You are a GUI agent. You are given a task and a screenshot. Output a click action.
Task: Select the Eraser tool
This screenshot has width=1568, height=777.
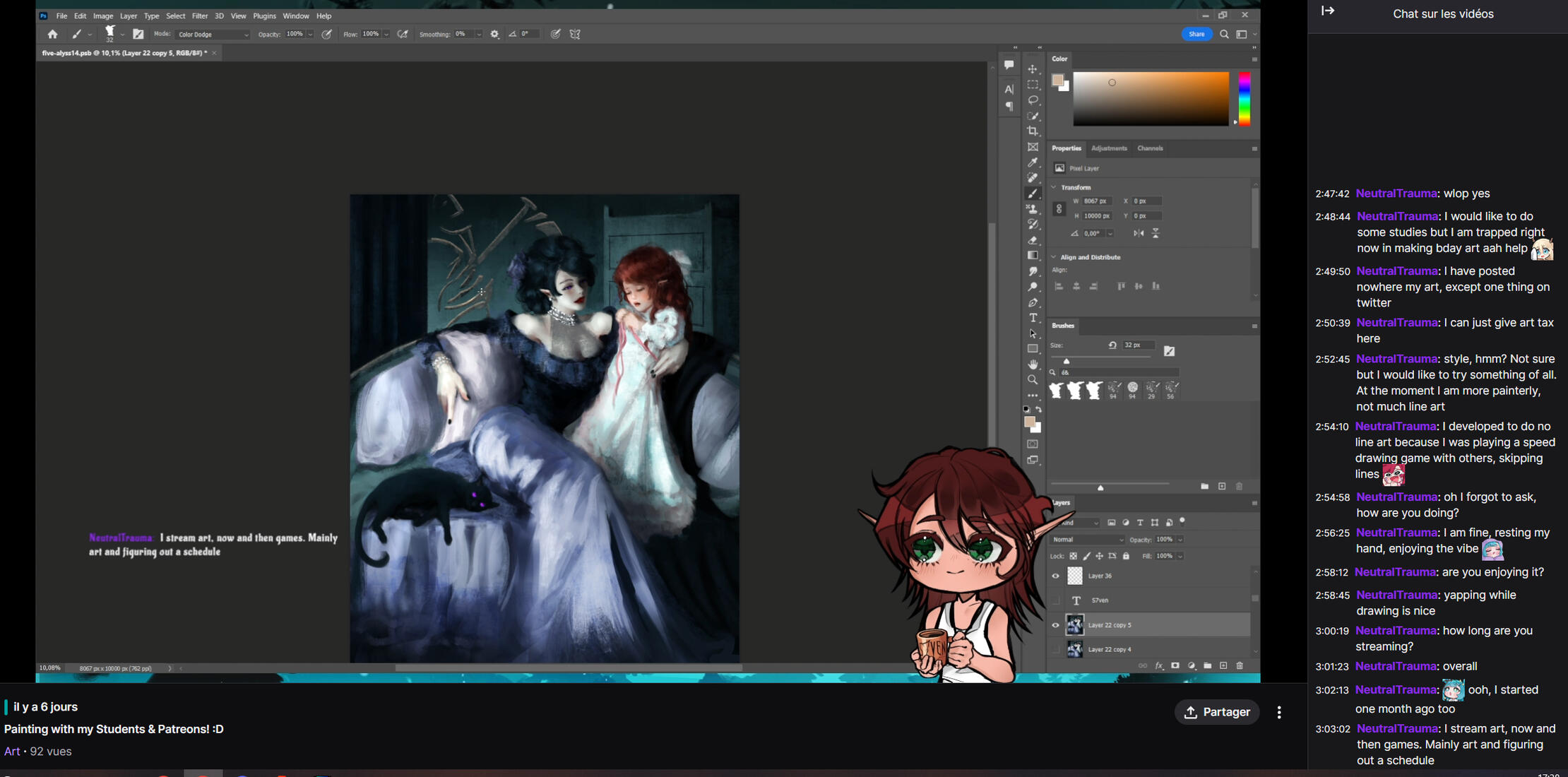tap(1033, 240)
